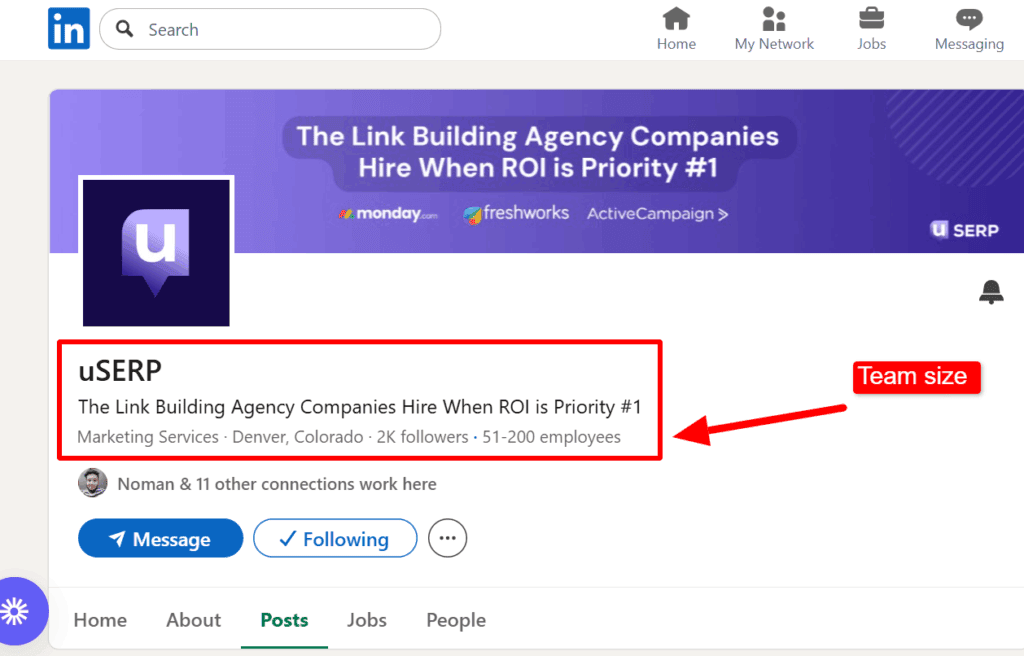Go to the company Home tab
Screen dimensions: 1024x656
(x=100, y=620)
